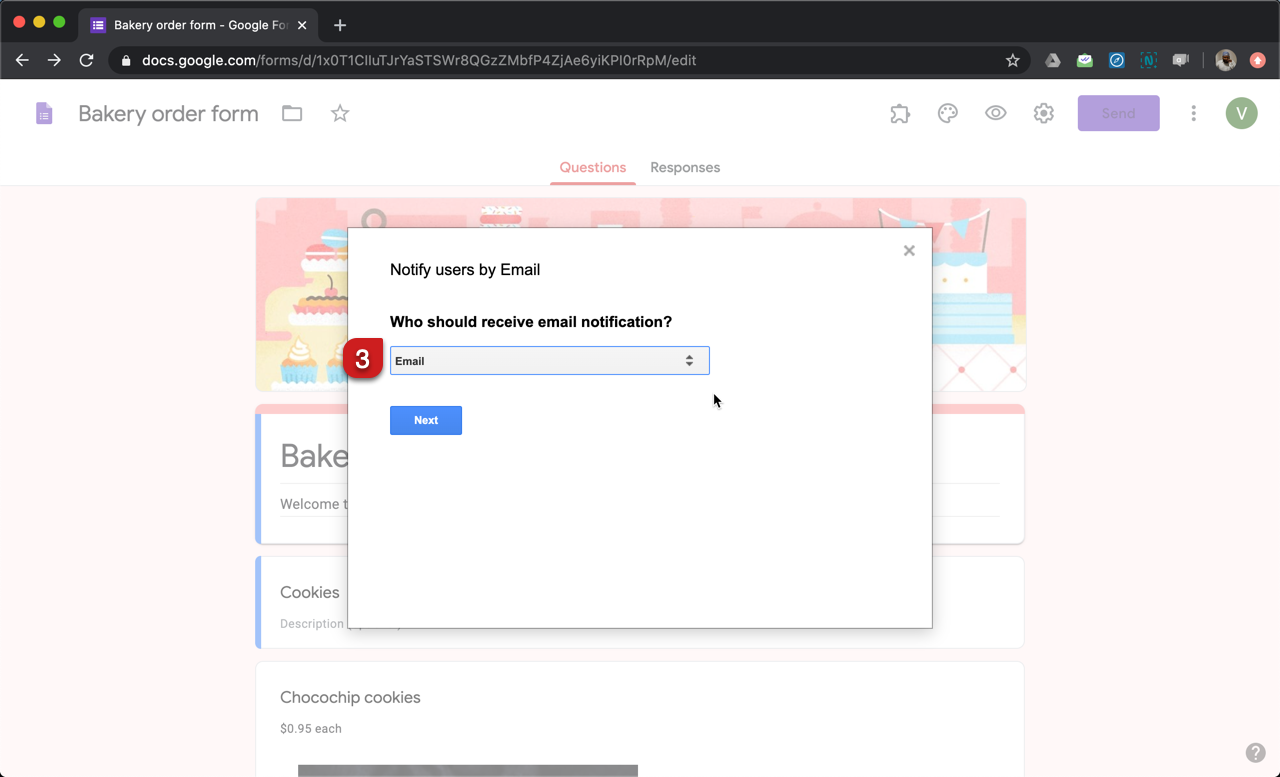Bookmark the page with the star icon
This screenshot has width=1280, height=777.
click(x=1012, y=60)
